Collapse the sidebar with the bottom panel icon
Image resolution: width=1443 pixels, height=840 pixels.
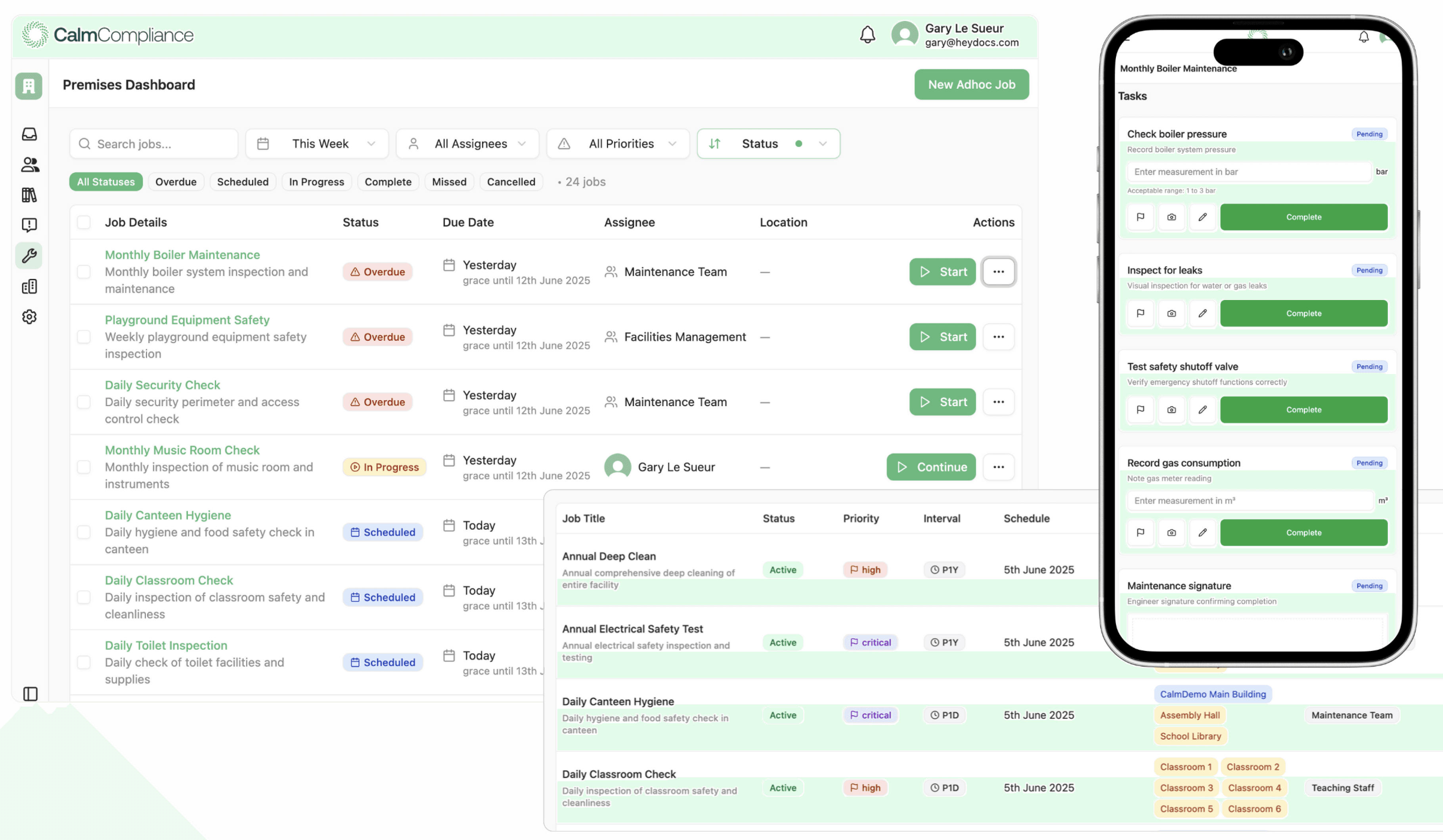[x=31, y=693]
